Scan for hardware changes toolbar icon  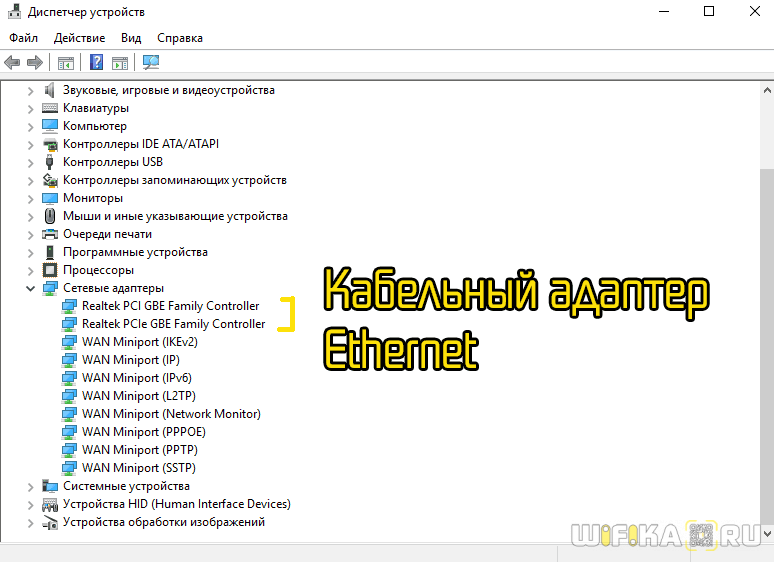[151, 62]
